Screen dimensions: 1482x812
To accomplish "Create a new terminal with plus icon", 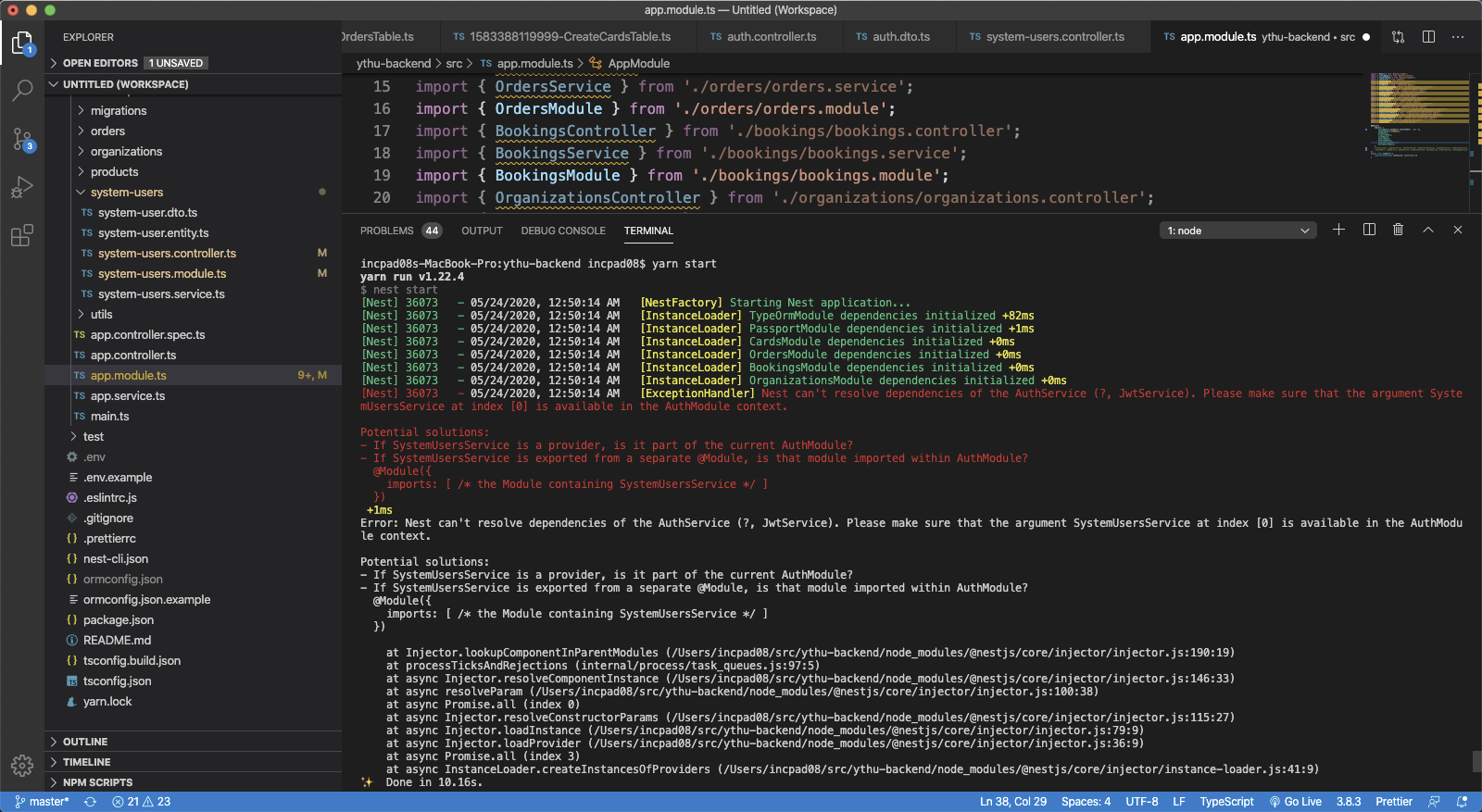I will click(1338, 230).
